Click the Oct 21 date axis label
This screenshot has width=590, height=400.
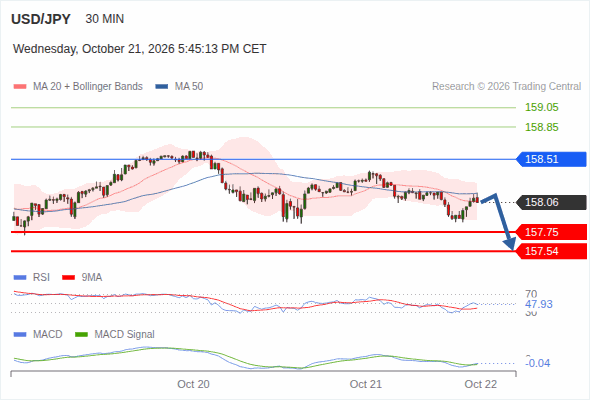[366, 384]
